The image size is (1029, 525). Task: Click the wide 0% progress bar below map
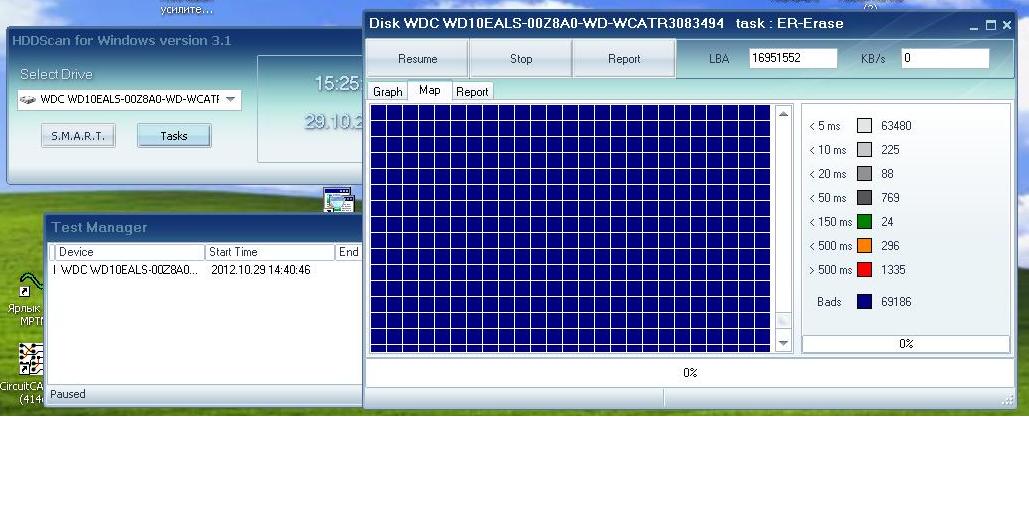tap(690, 372)
